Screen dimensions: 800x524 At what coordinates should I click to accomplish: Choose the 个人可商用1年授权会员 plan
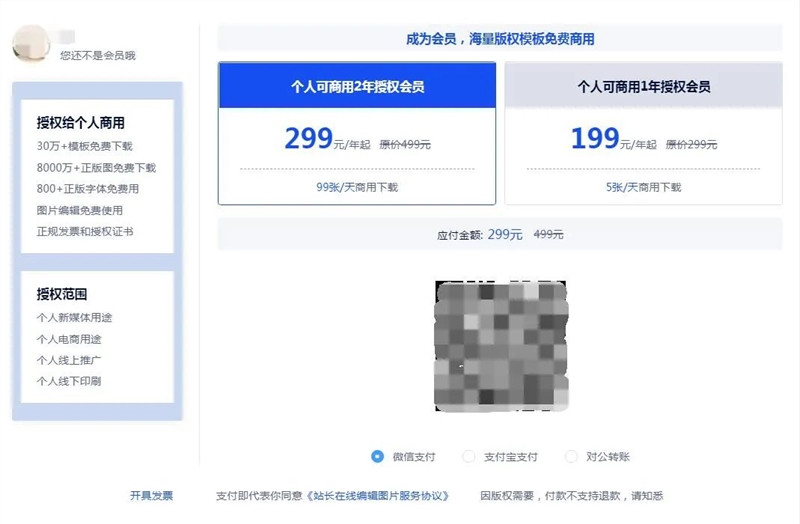(x=643, y=87)
